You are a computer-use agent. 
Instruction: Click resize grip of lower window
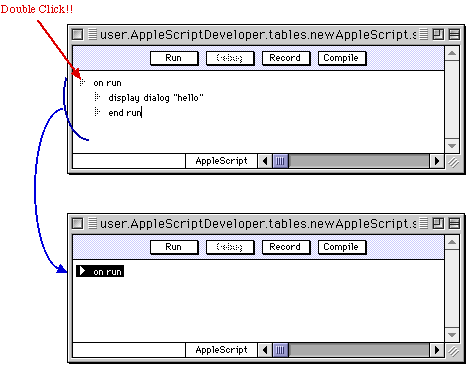453,351
